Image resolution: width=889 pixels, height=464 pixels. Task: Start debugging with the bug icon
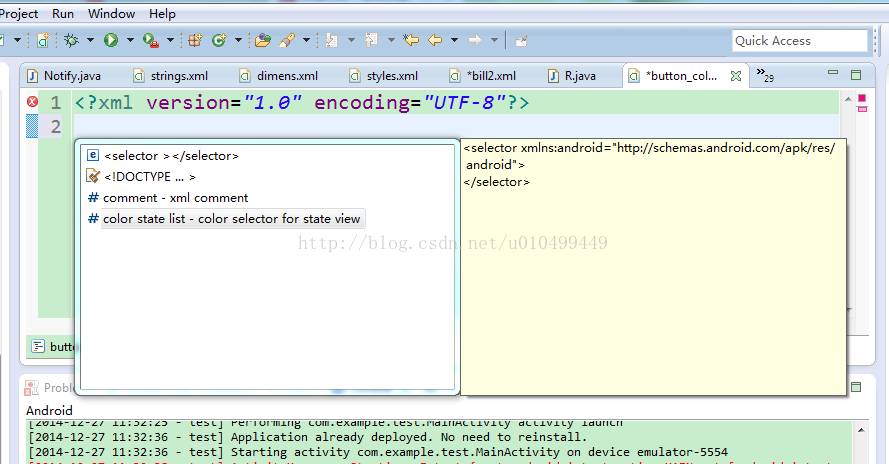click(x=71, y=40)
